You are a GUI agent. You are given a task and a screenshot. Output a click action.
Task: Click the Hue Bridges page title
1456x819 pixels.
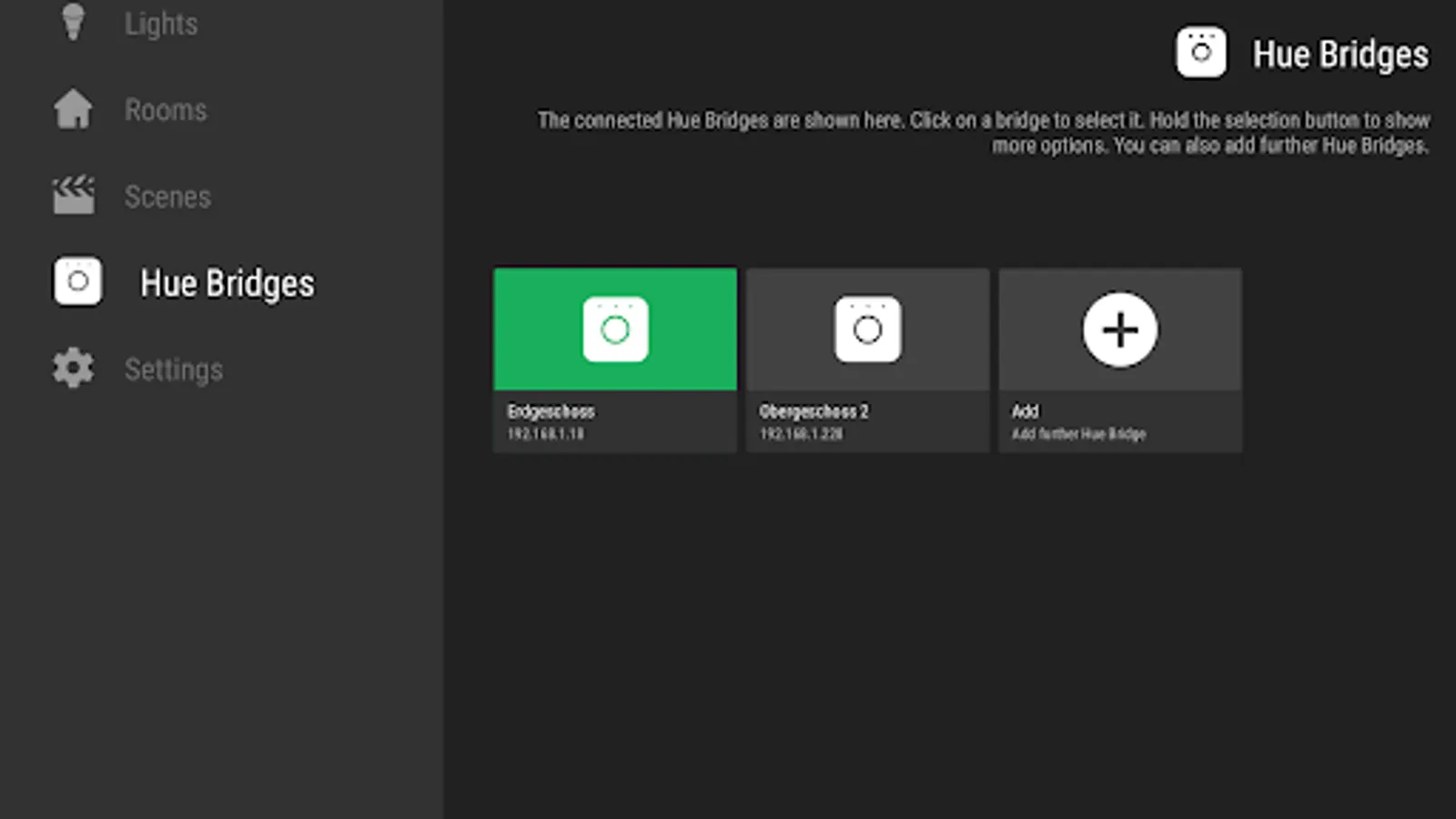pos(1340,55)
